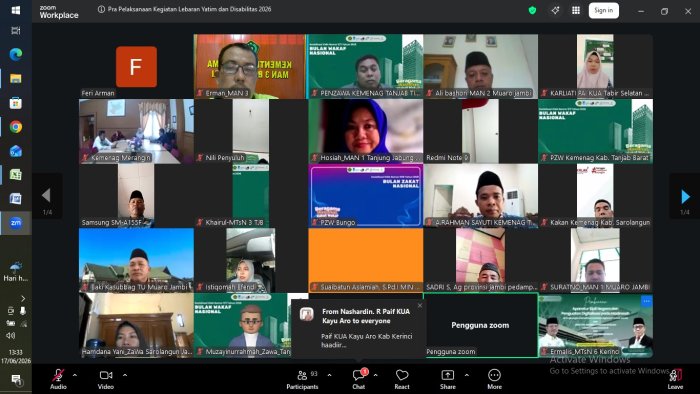Select Ermalis_MTsN 6 Kerinci tile
The width and height of the screenshot is (700, 394).
pos(596,325)
